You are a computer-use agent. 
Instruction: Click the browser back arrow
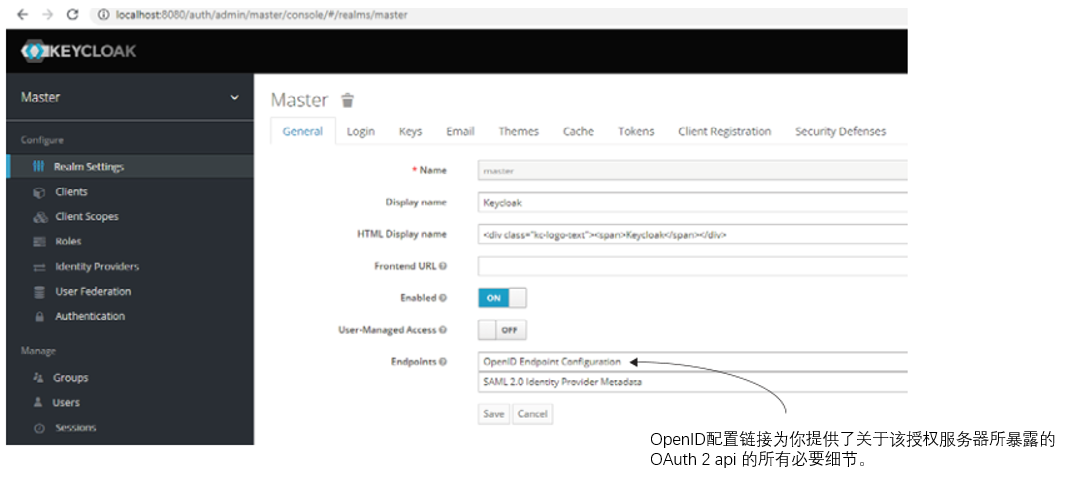pos(22,14)
